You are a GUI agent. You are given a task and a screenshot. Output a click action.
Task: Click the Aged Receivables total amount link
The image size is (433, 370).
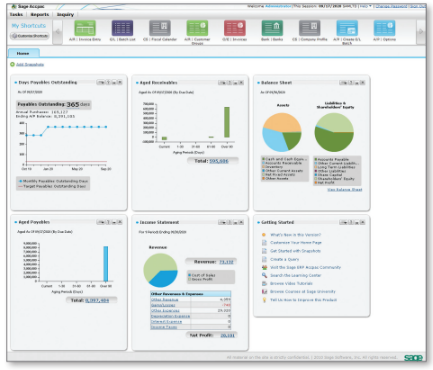pos(219,161)
